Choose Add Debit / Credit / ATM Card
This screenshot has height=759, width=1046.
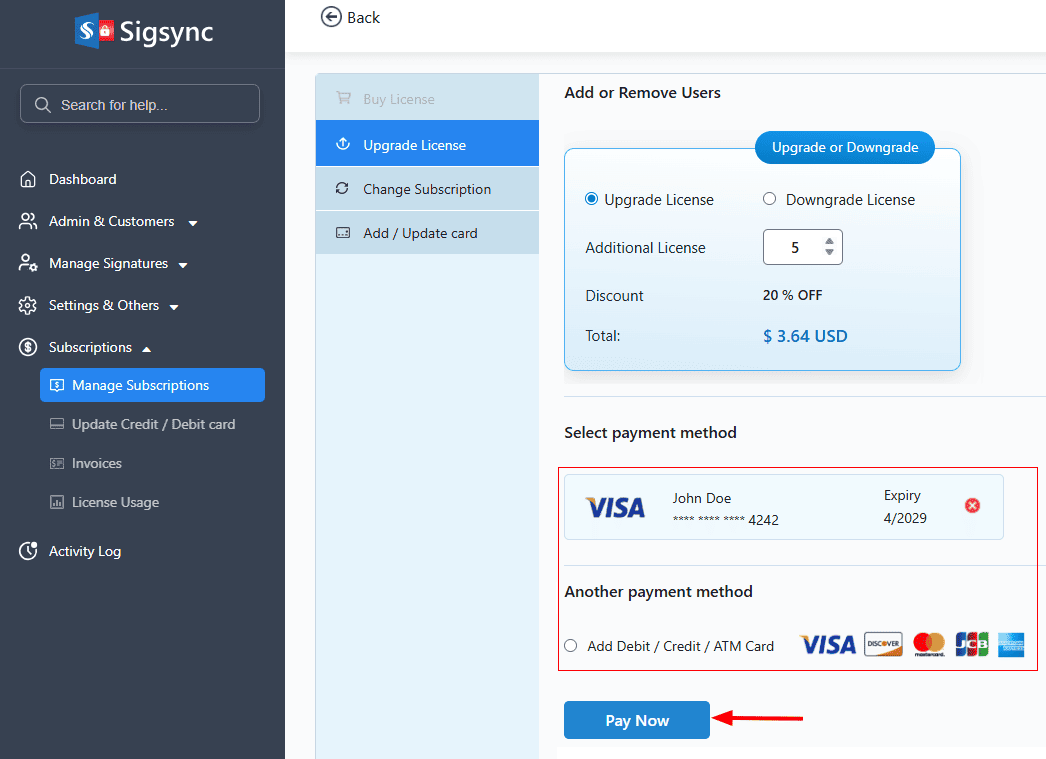[571, 646]
